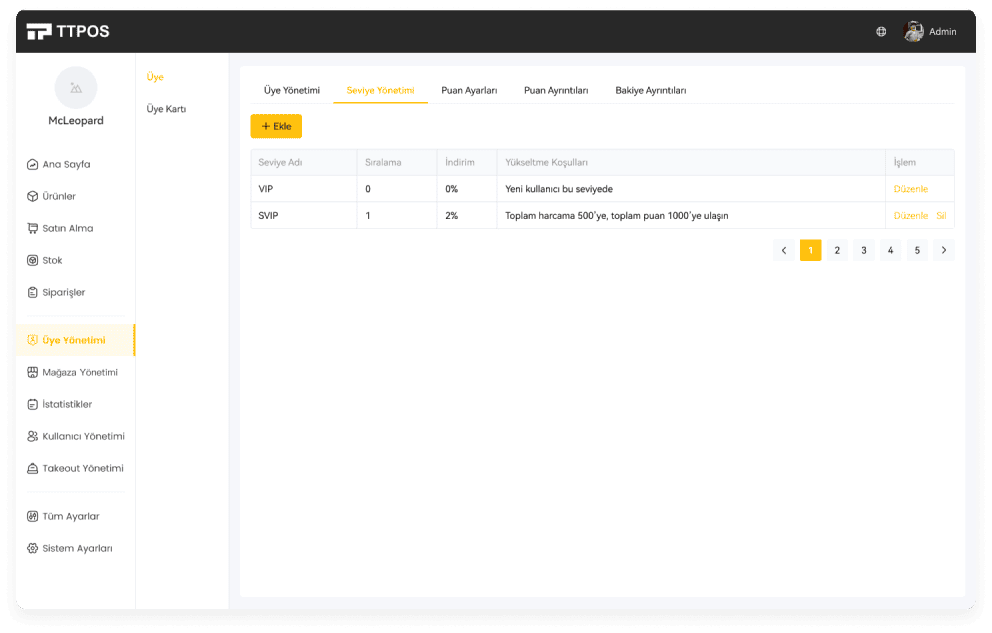Open Sistem Ayarları label
The height and width of the screenshot is (633, 992).
click(77, 549)
